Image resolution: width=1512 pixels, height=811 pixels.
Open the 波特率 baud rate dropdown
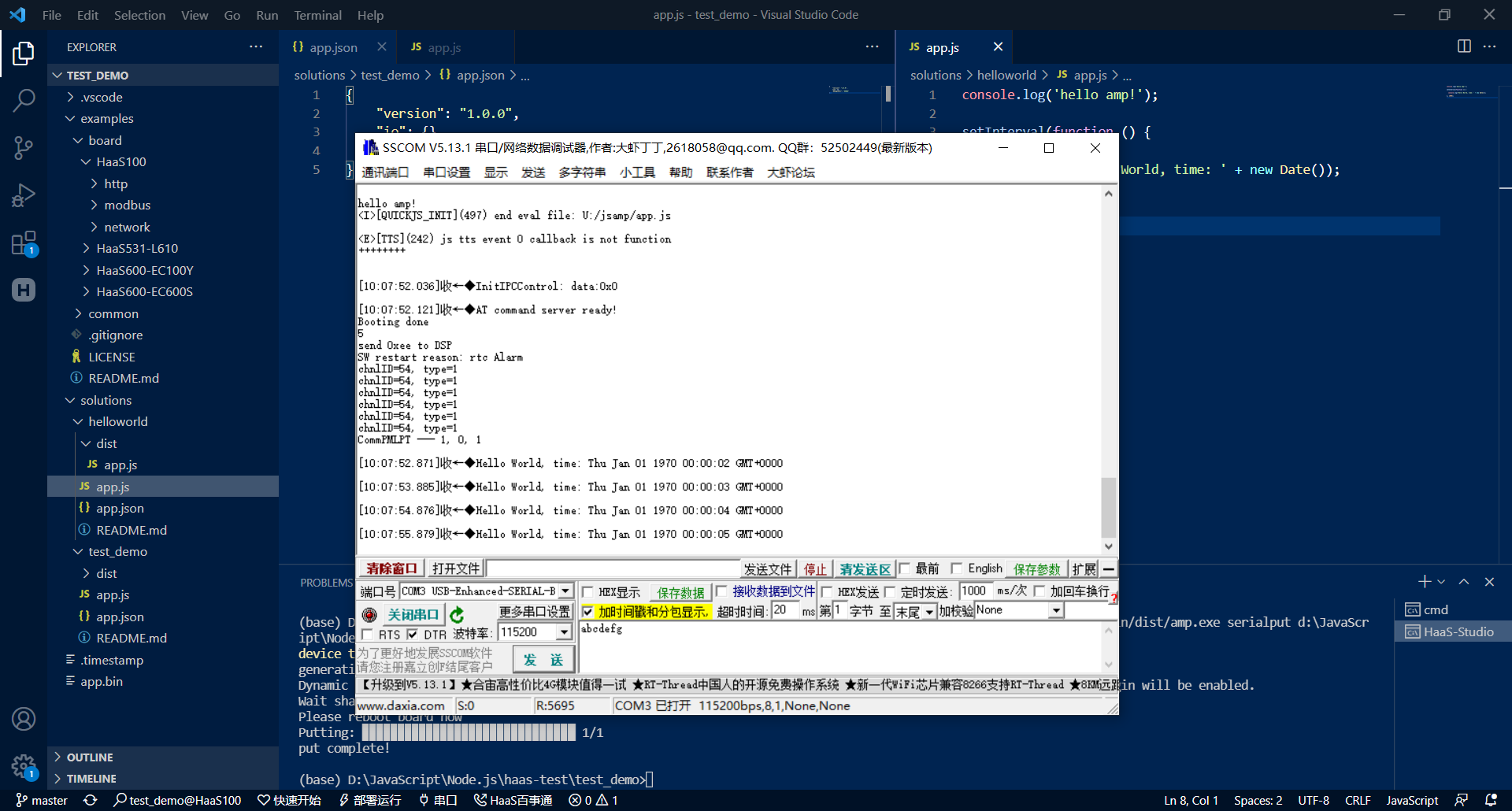coord(564,632)
